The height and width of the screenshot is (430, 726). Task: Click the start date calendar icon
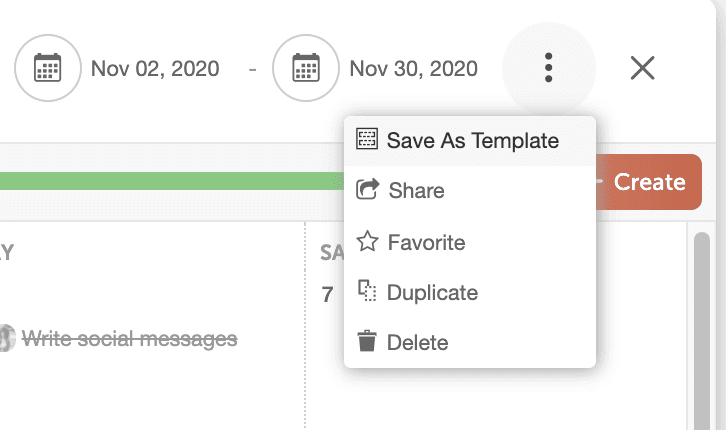[x=48, y=68]
